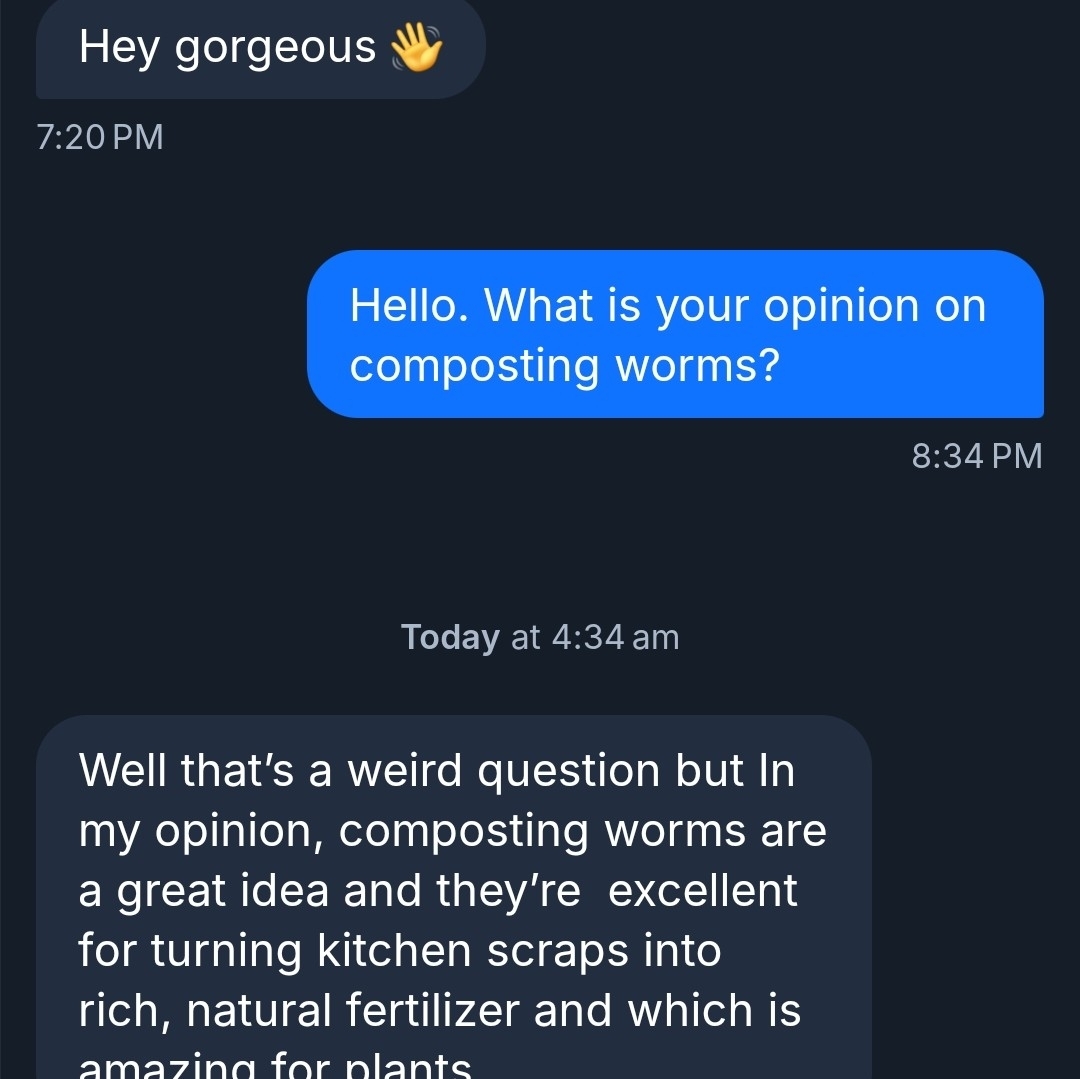
Task: Tap the bold "Today" label
Action: 450,637
